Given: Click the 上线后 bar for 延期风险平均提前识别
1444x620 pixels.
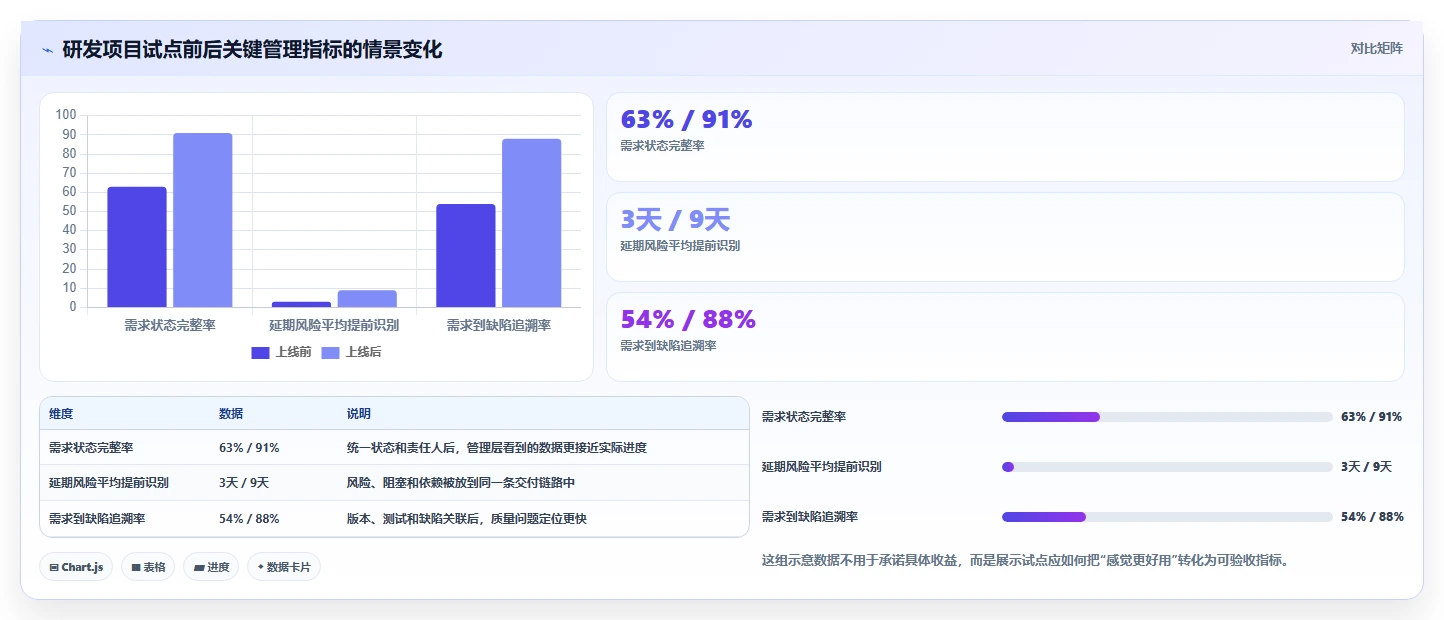Looking at the screenshot, I should [x=367, y=299].
